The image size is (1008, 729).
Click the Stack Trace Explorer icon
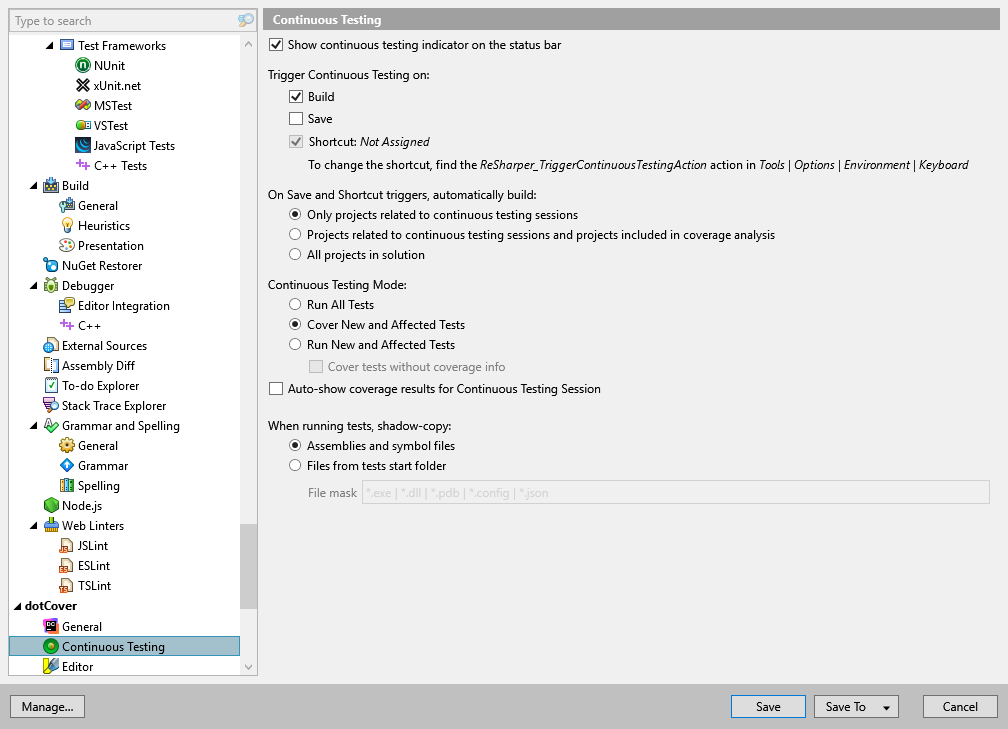tap(51, 406)
